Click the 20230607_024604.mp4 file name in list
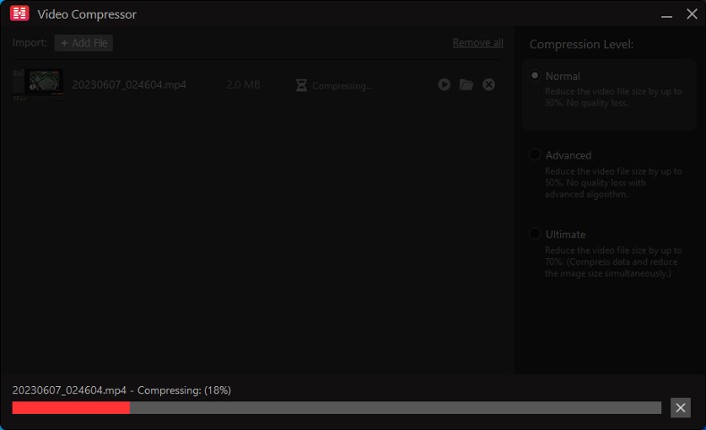Image resolution: width=706 pixels, height=430 pixels. click(x=128, y=85)
